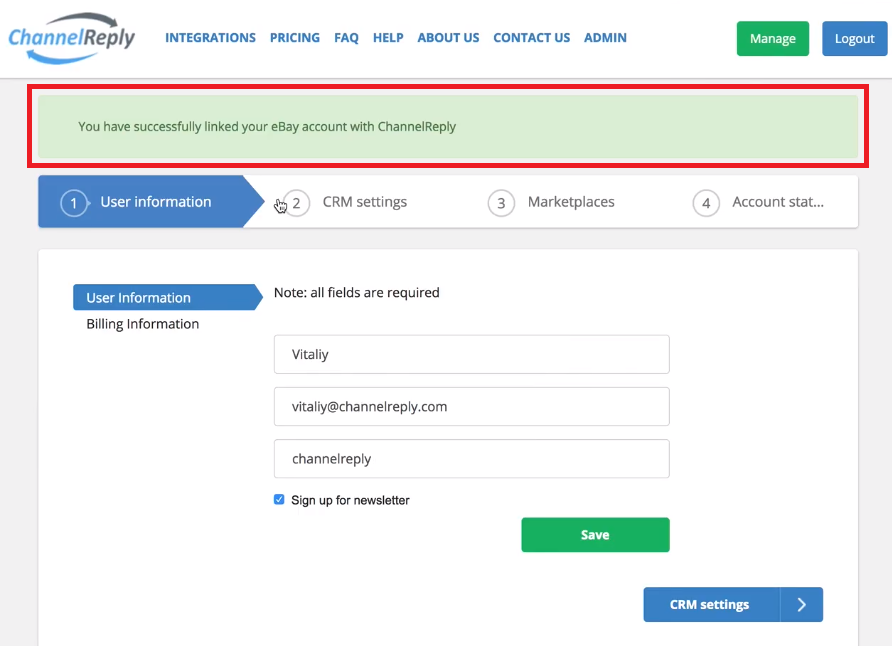Click the Manage button

click(x=773, y=39)
